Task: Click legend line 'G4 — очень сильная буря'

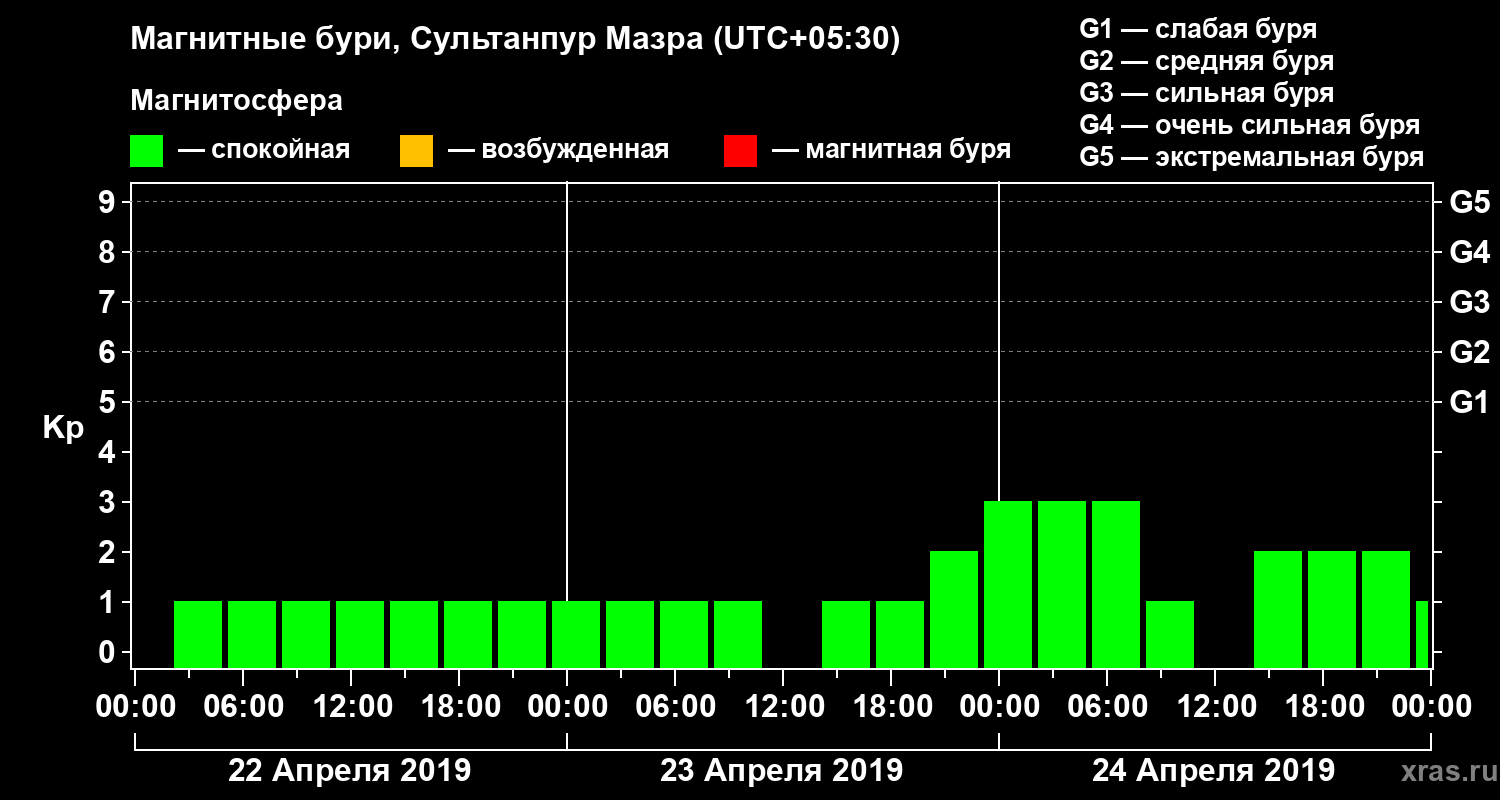Action: coord(1250,125)
